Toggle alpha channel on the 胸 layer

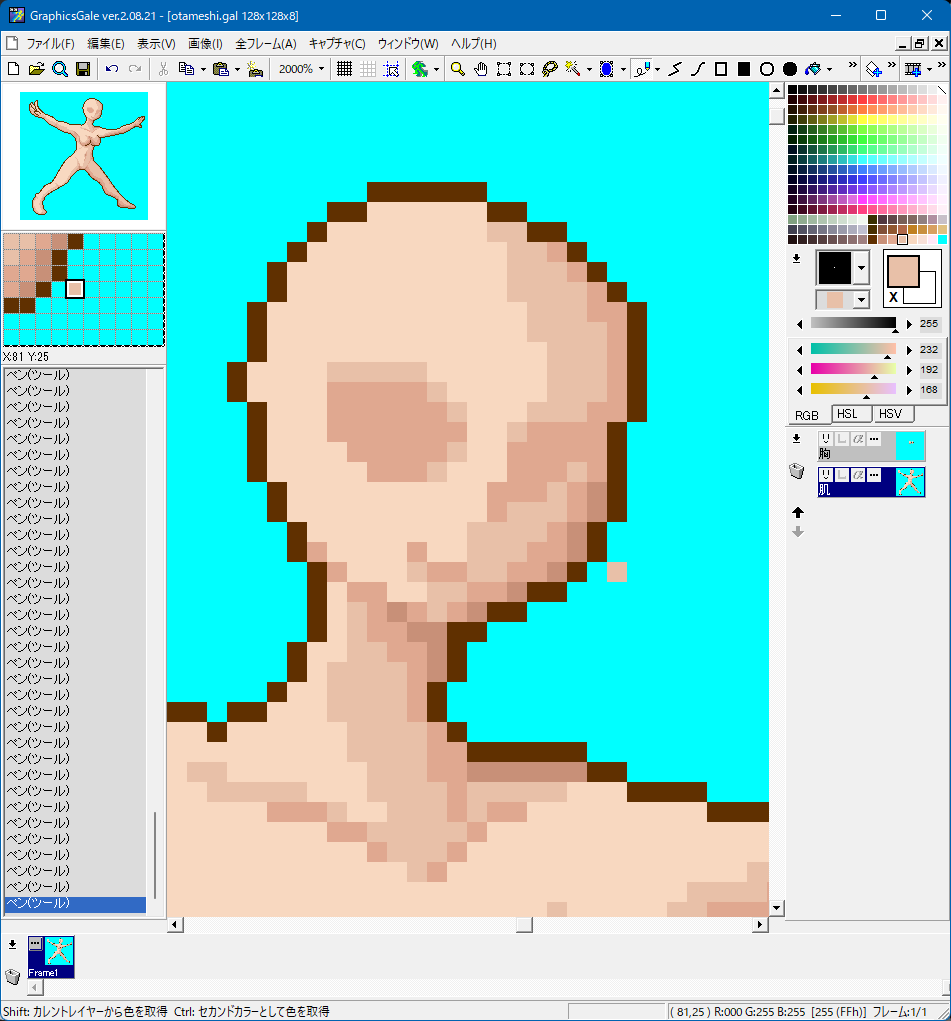[x=858, y=439]
